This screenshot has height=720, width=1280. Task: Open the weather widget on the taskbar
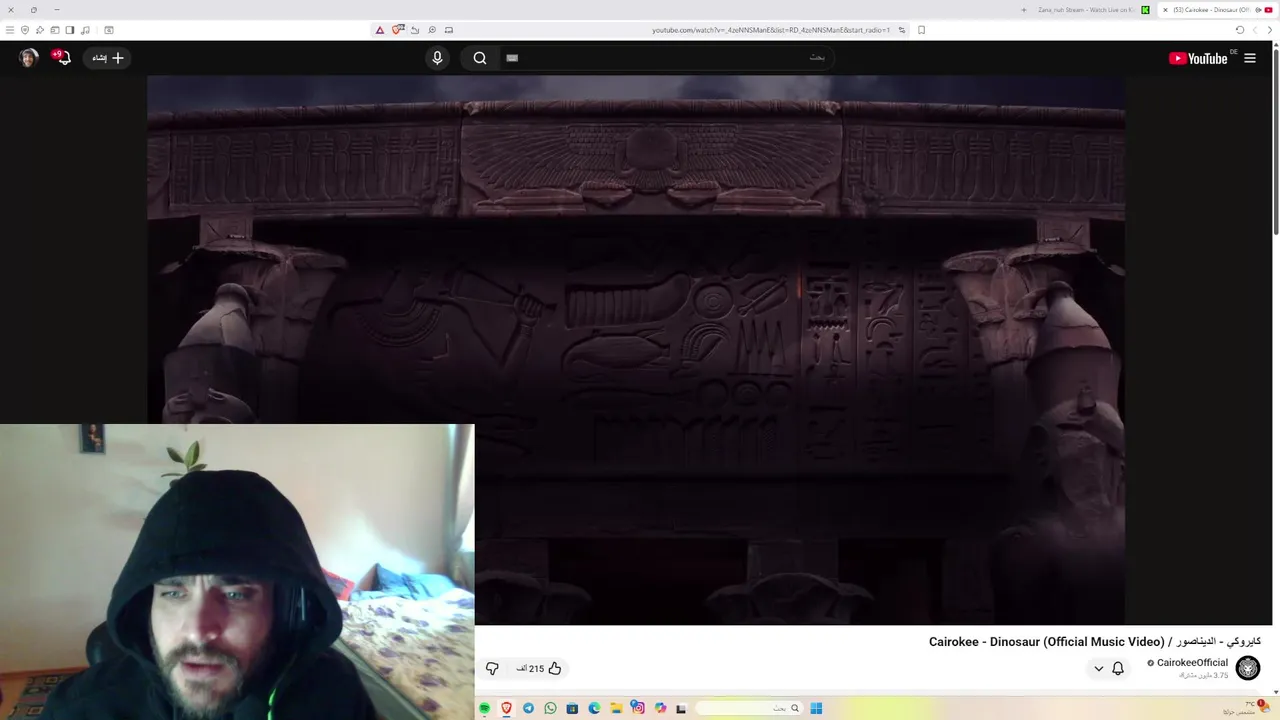(x=1248, y=708)
